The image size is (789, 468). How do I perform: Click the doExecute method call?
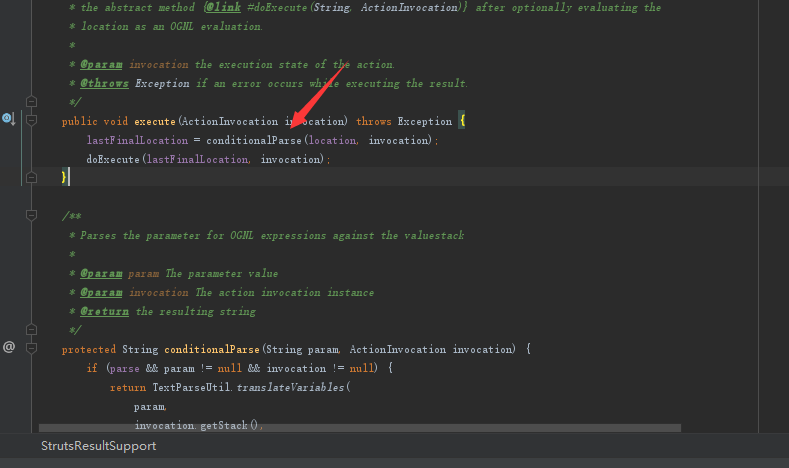coord(113,160)
